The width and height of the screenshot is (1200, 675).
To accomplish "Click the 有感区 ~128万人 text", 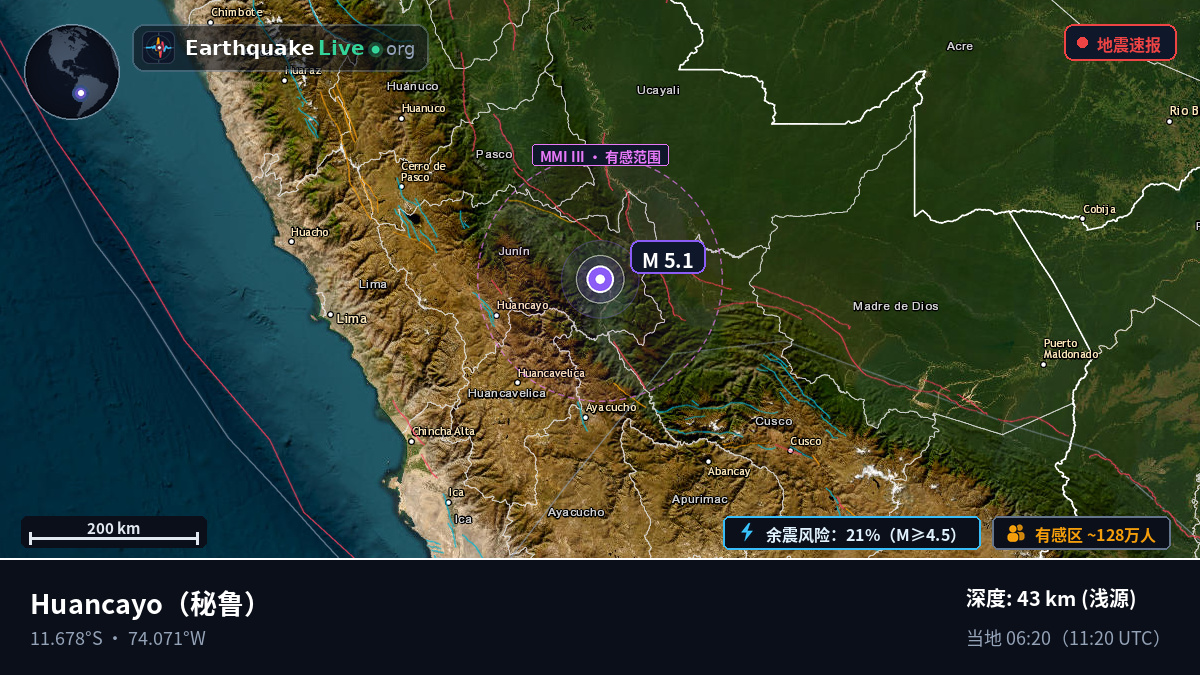I will pyautogui.click(x=1095, y=535).
